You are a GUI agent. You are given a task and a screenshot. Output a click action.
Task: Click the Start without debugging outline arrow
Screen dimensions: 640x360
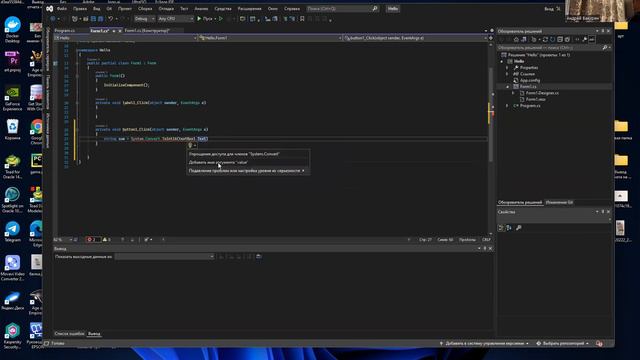pos(221,19)
